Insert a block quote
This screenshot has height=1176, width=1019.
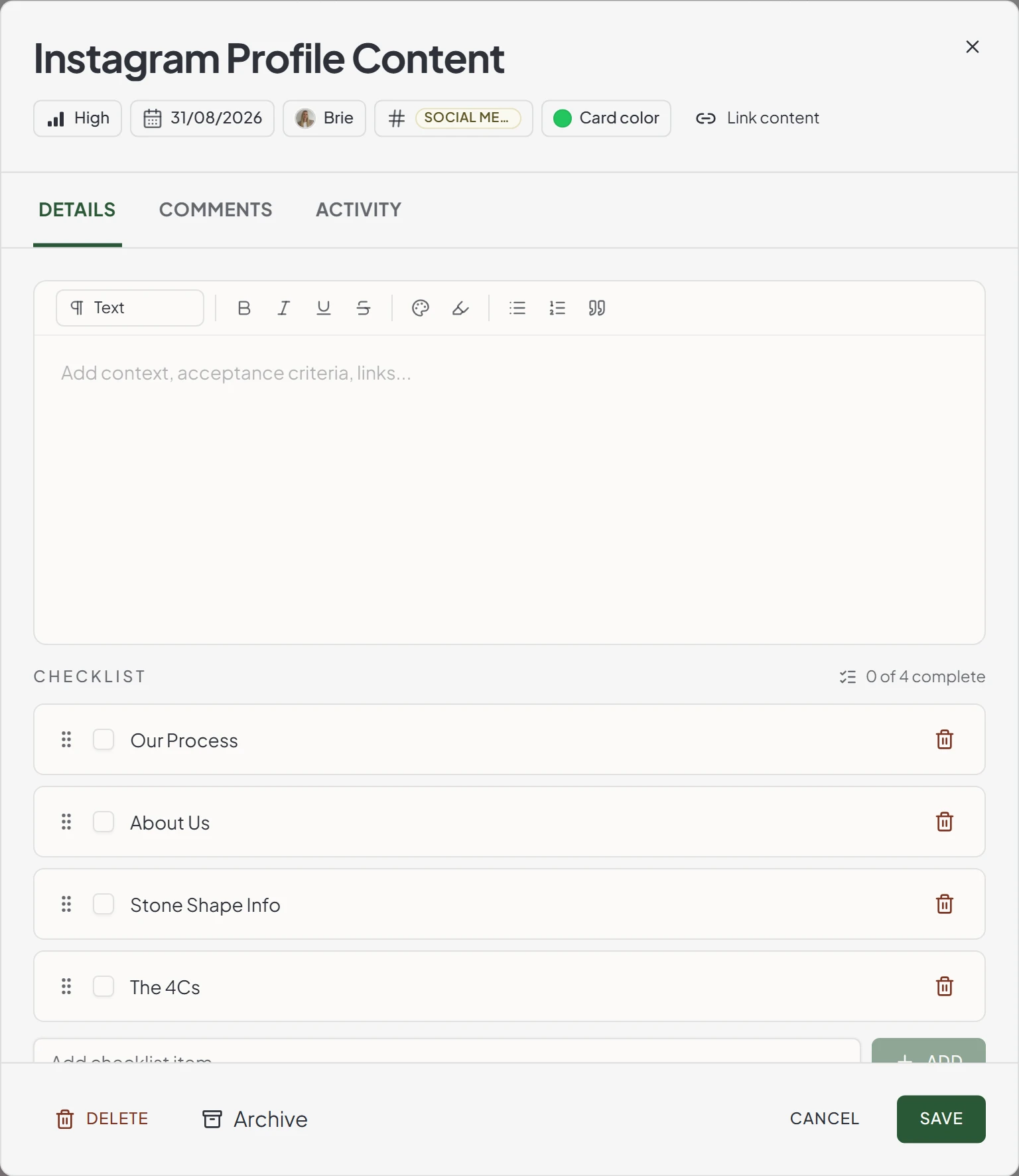pyautogui.click(x=597, y=308)
